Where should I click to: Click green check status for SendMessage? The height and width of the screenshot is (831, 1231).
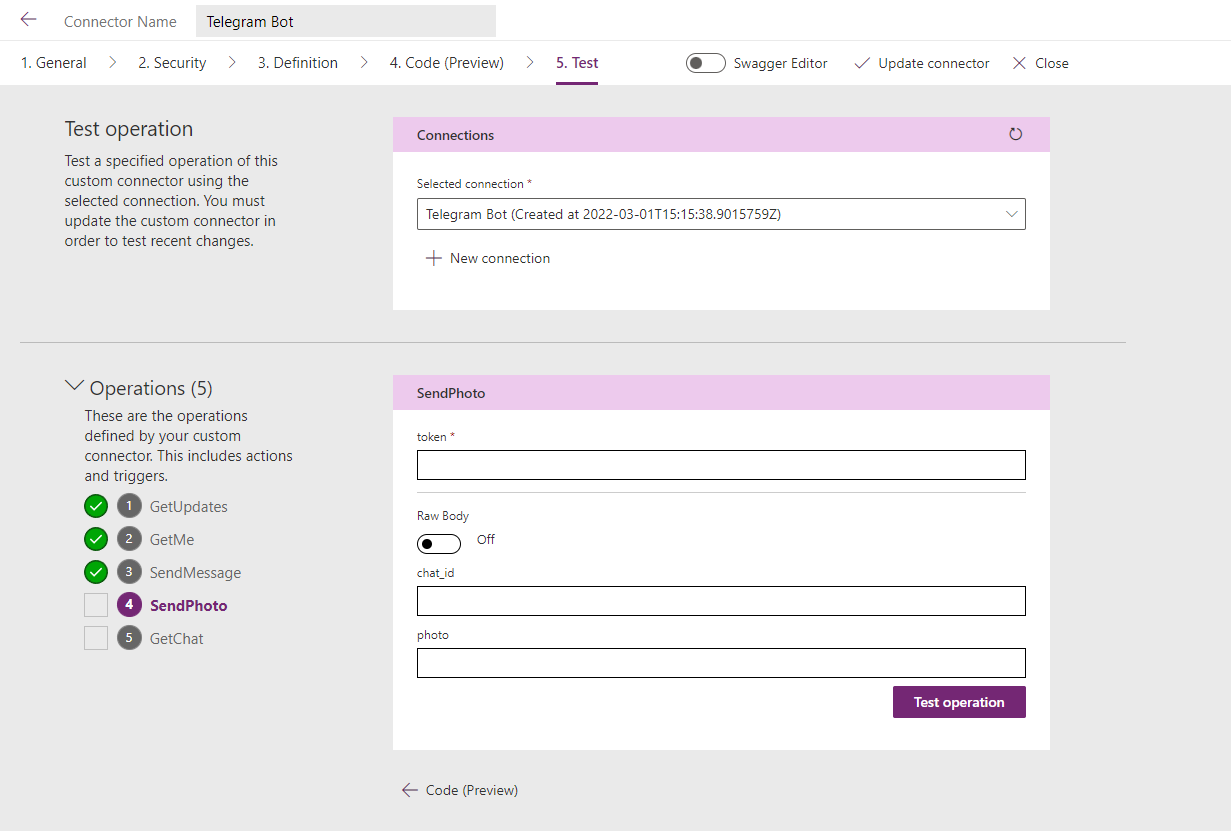click(x=96, y=572)
